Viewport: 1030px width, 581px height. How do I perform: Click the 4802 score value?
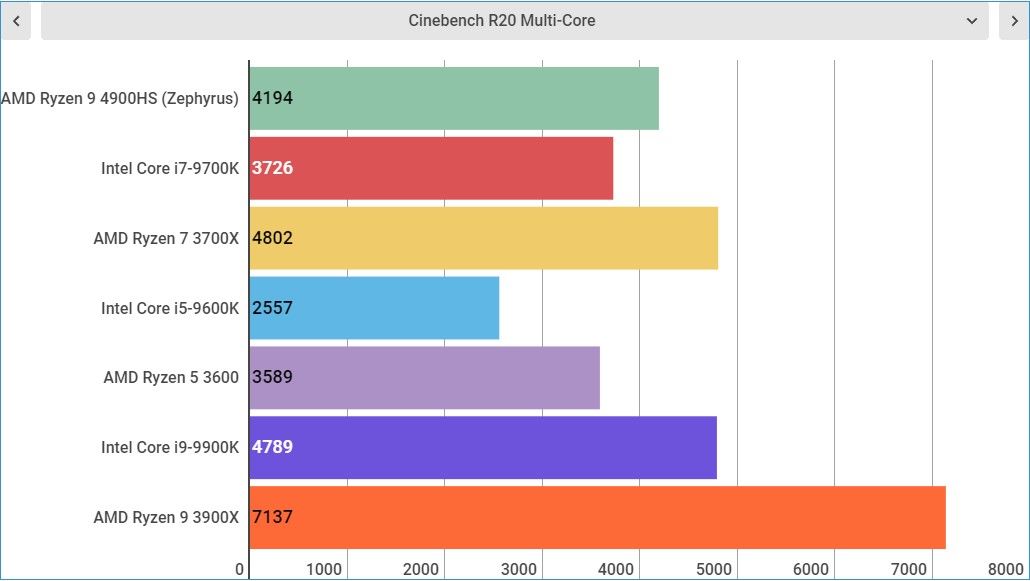(273, 237)
